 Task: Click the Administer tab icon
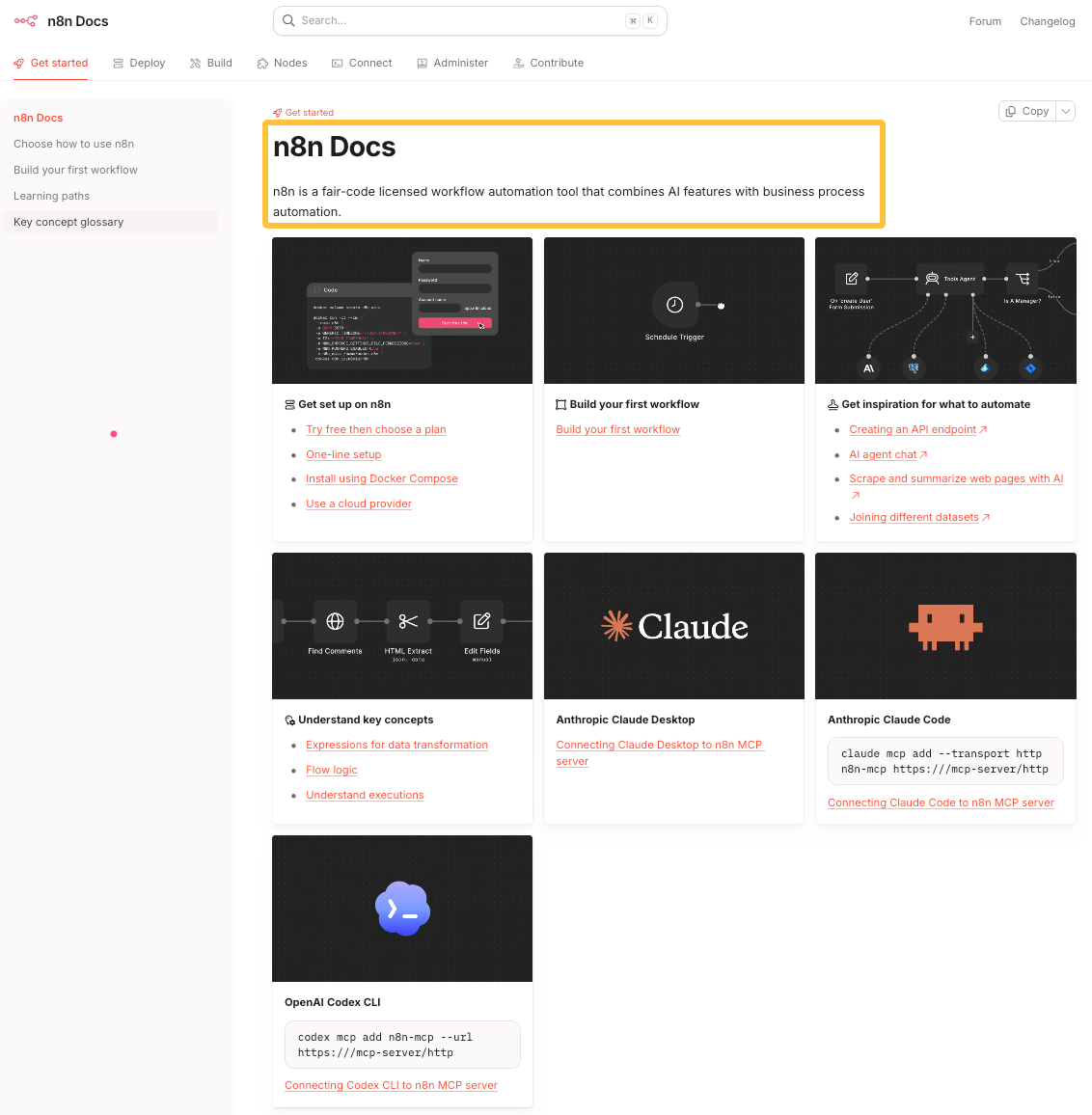(x=422, y=64)
